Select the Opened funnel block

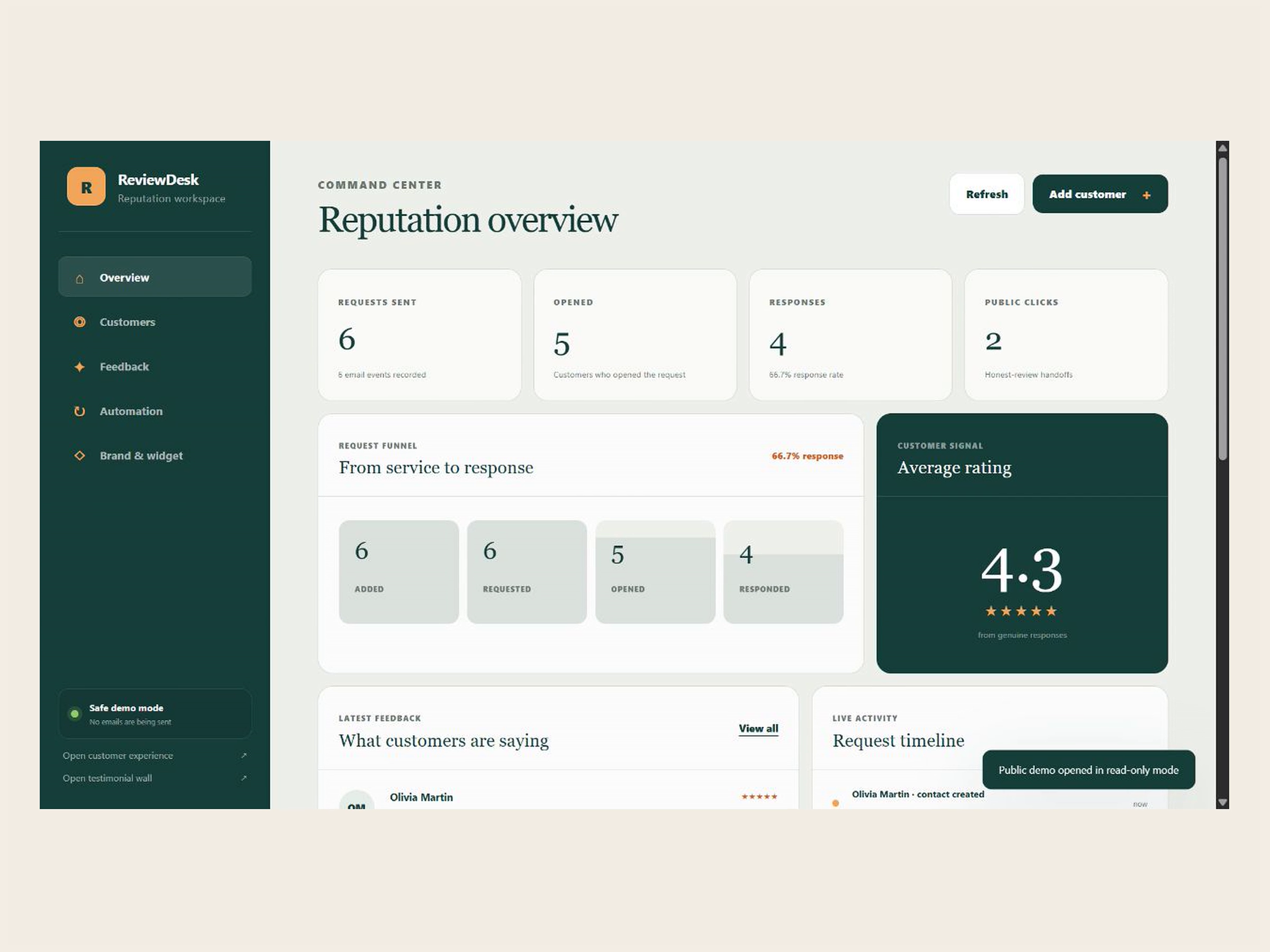click(x=655, y=572)
